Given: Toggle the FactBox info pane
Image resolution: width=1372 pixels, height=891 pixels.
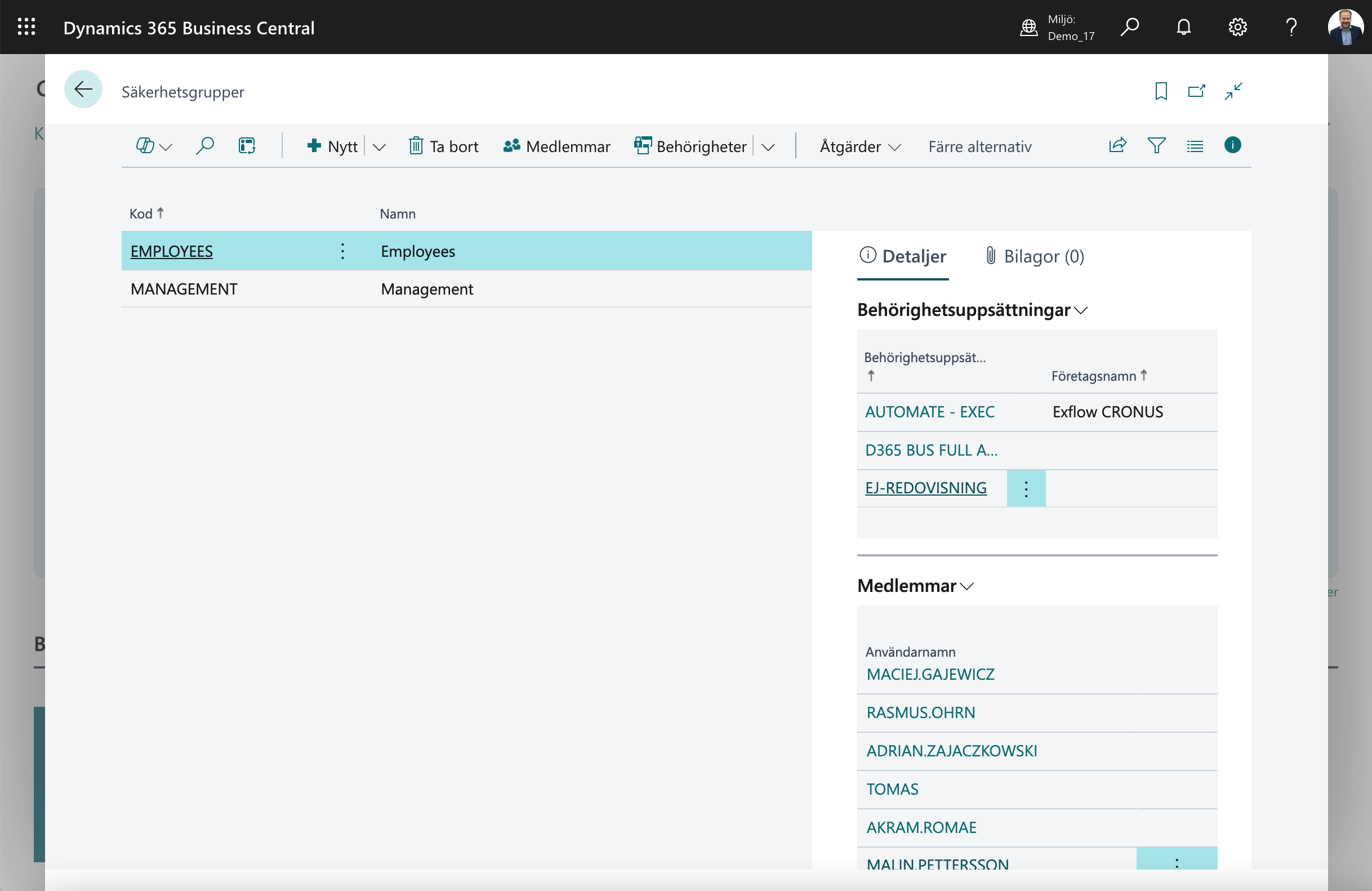Looking at the screenshot, I should [x=1232, y=145].
